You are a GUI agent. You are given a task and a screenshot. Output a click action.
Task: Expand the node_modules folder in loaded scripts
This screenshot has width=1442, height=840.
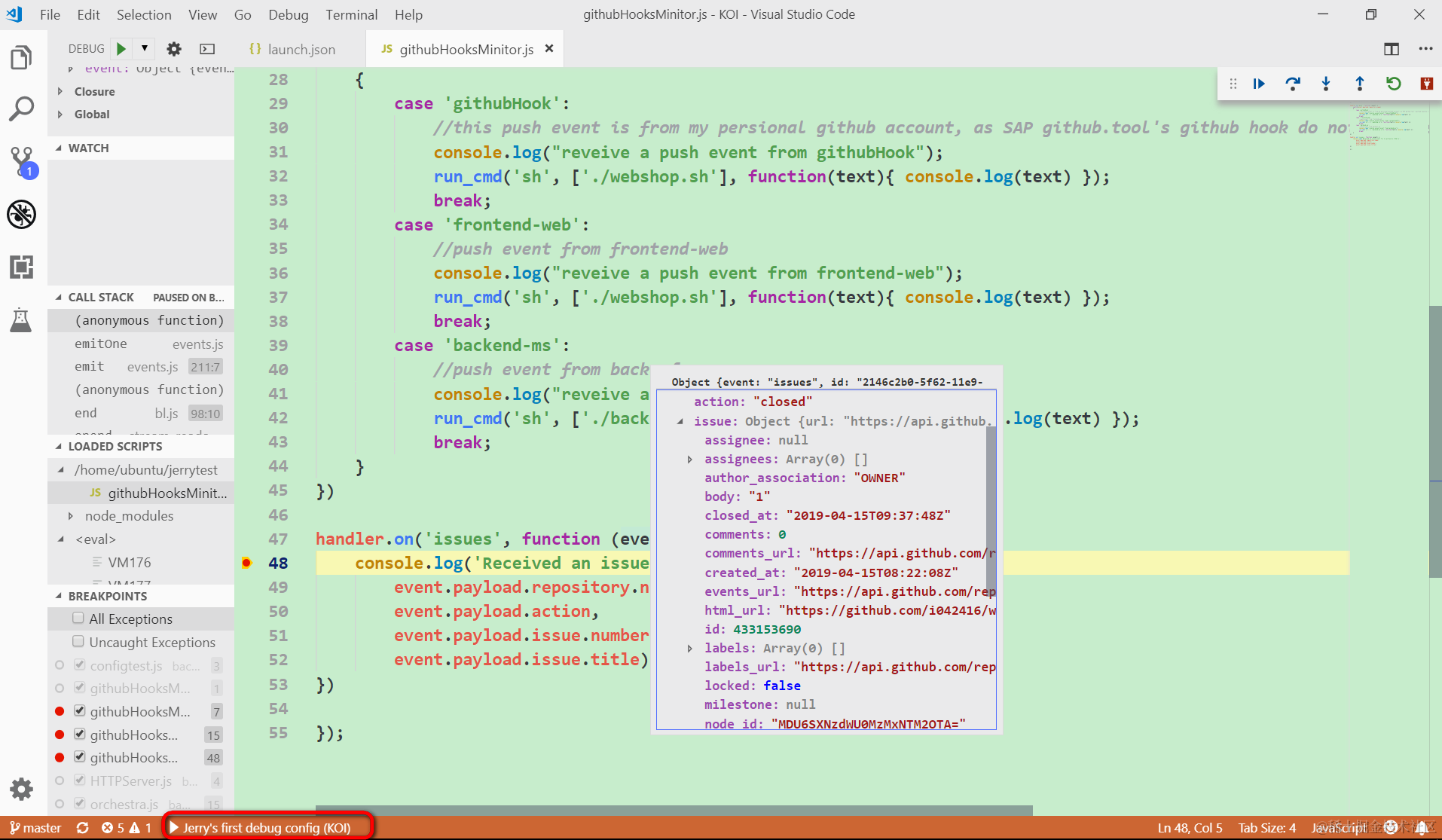click(71, 516)
